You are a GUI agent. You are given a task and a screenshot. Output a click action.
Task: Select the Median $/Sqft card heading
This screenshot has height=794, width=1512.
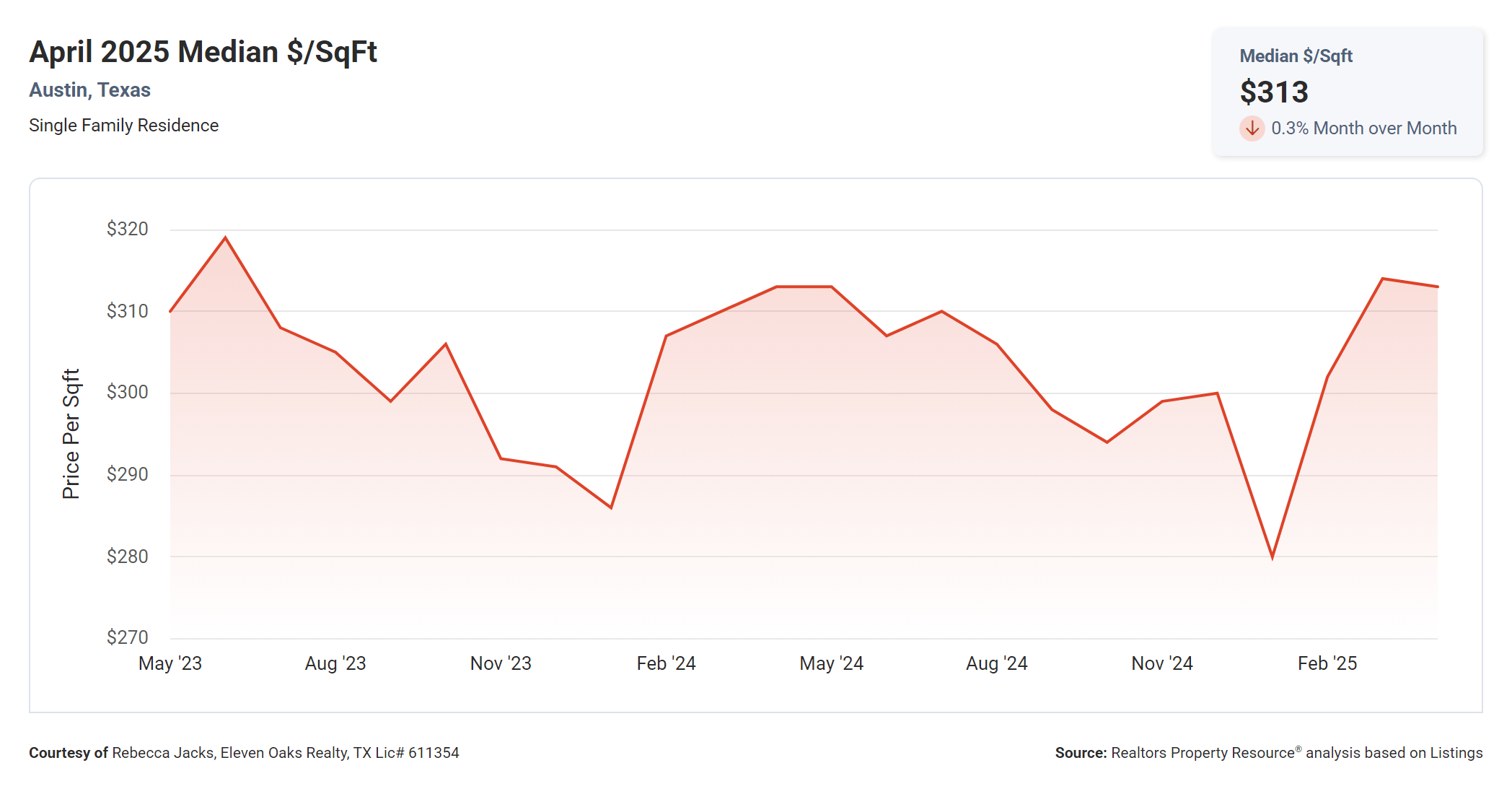coord(1296,56)
